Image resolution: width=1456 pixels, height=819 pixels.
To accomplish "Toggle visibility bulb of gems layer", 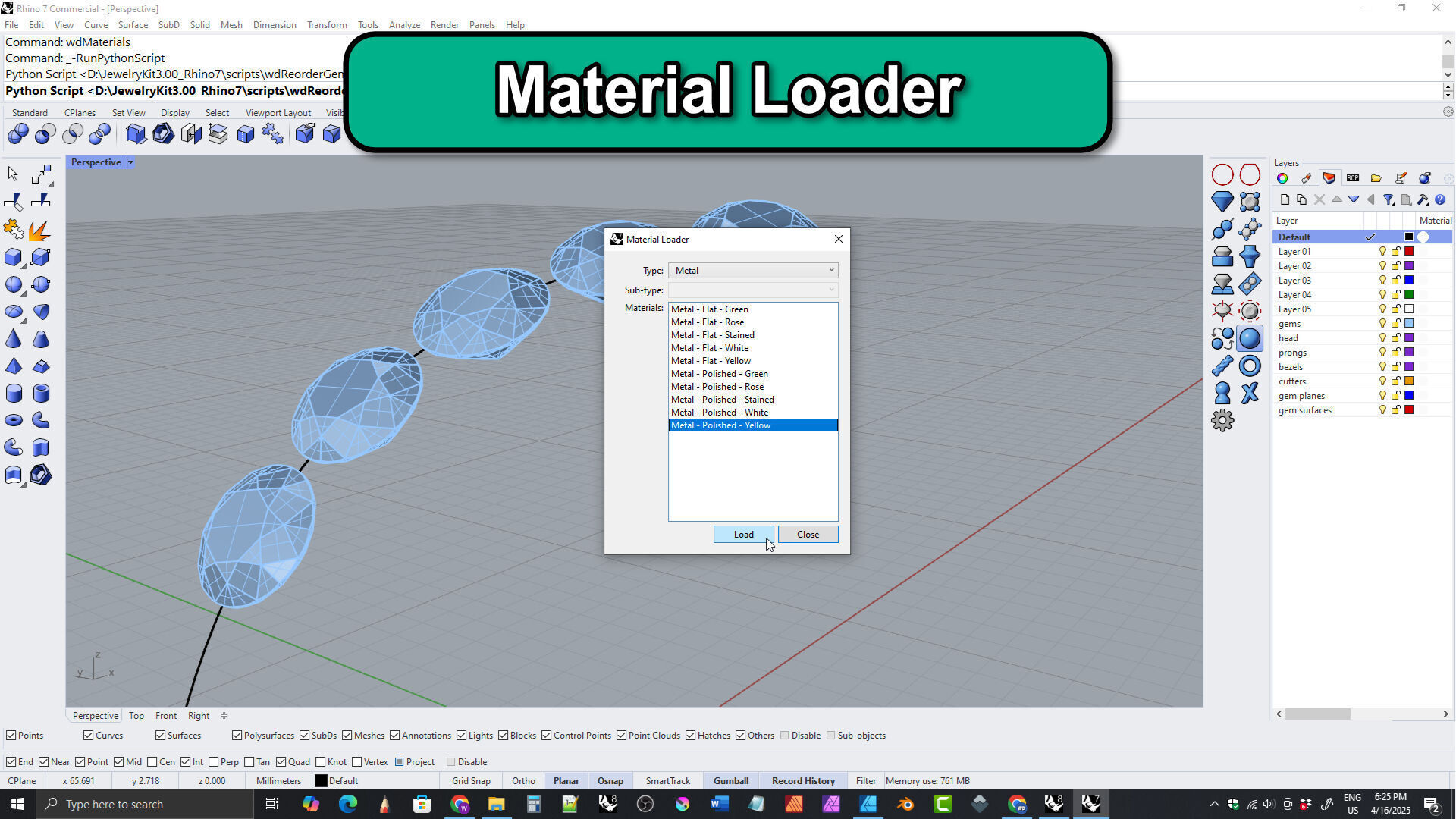I will point(1382,324).
